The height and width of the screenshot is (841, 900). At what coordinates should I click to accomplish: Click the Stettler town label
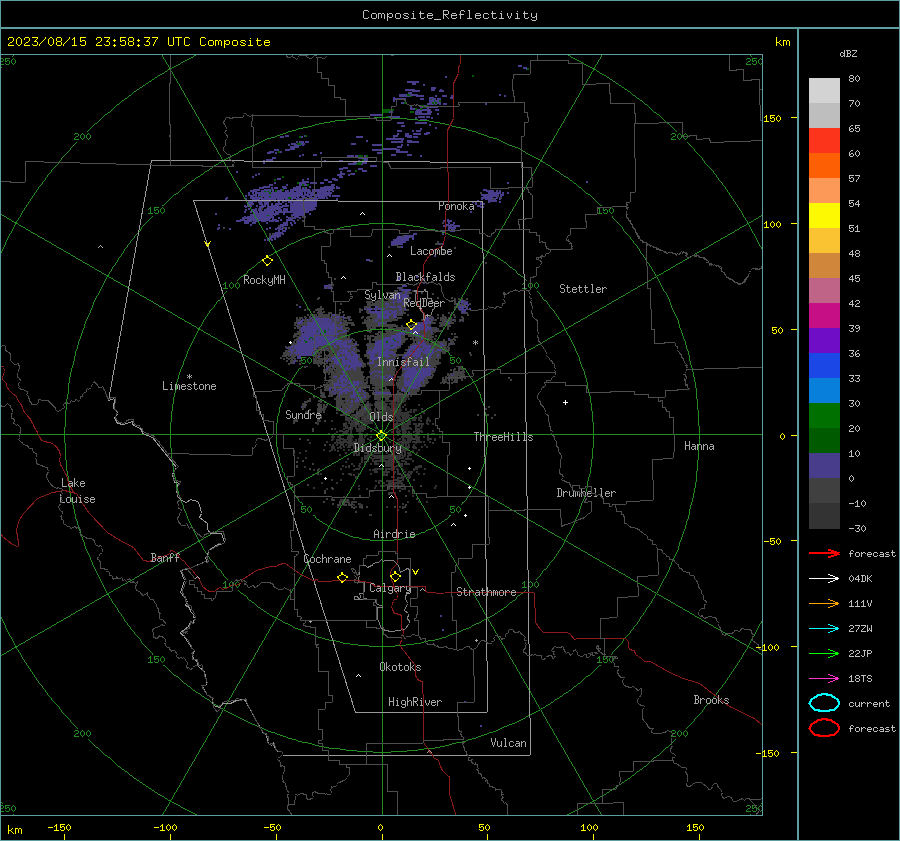583,289
